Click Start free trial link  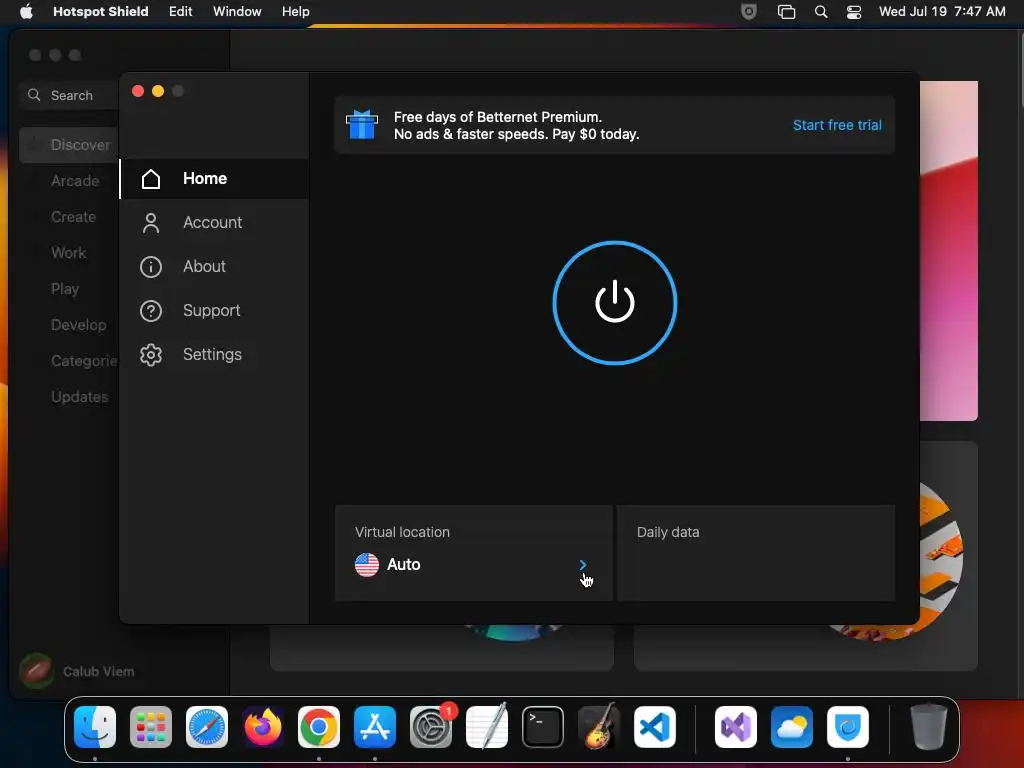[x=837, y=125]
